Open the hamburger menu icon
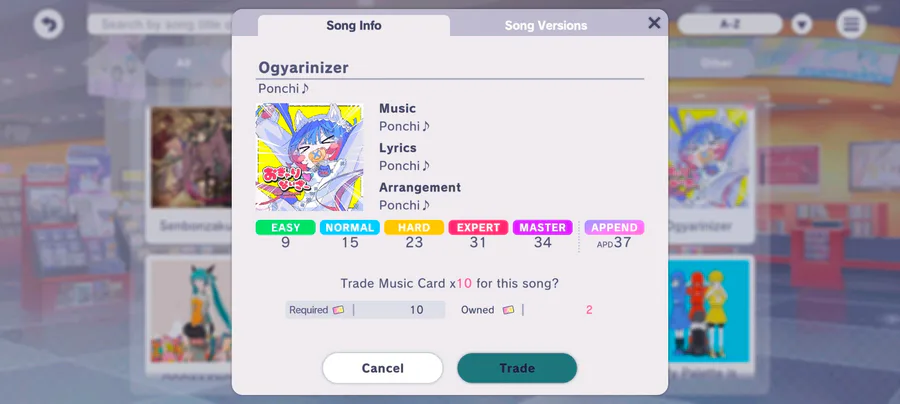 coord(851,24)
